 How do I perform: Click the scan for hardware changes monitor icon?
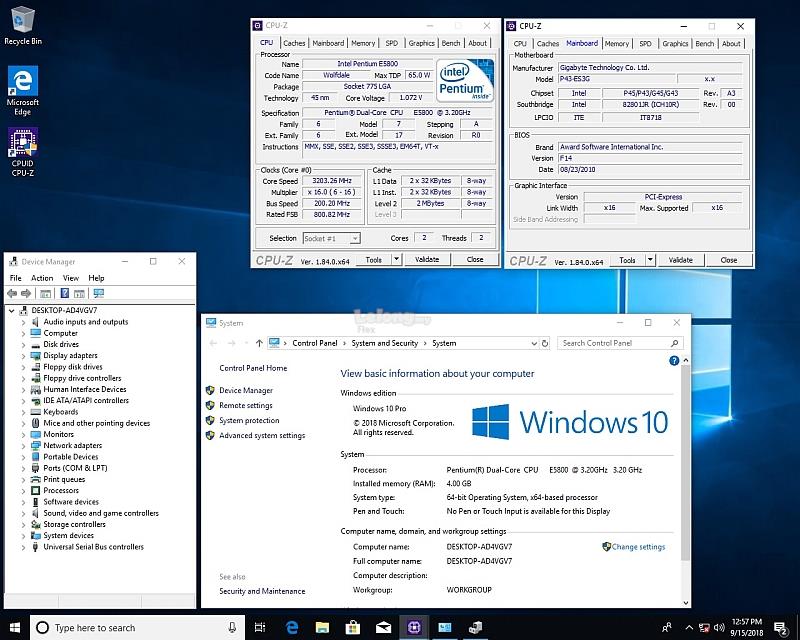98,293
